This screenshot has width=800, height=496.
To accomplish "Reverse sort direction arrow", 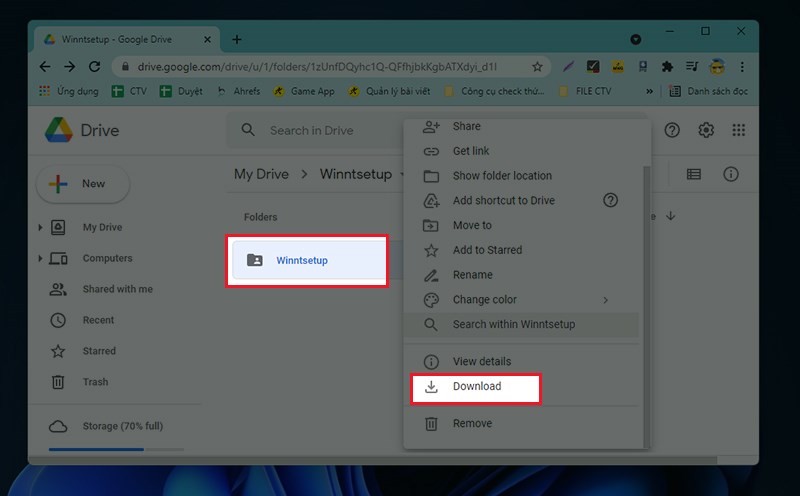I will pyautogui.click(x=670, y=216).
